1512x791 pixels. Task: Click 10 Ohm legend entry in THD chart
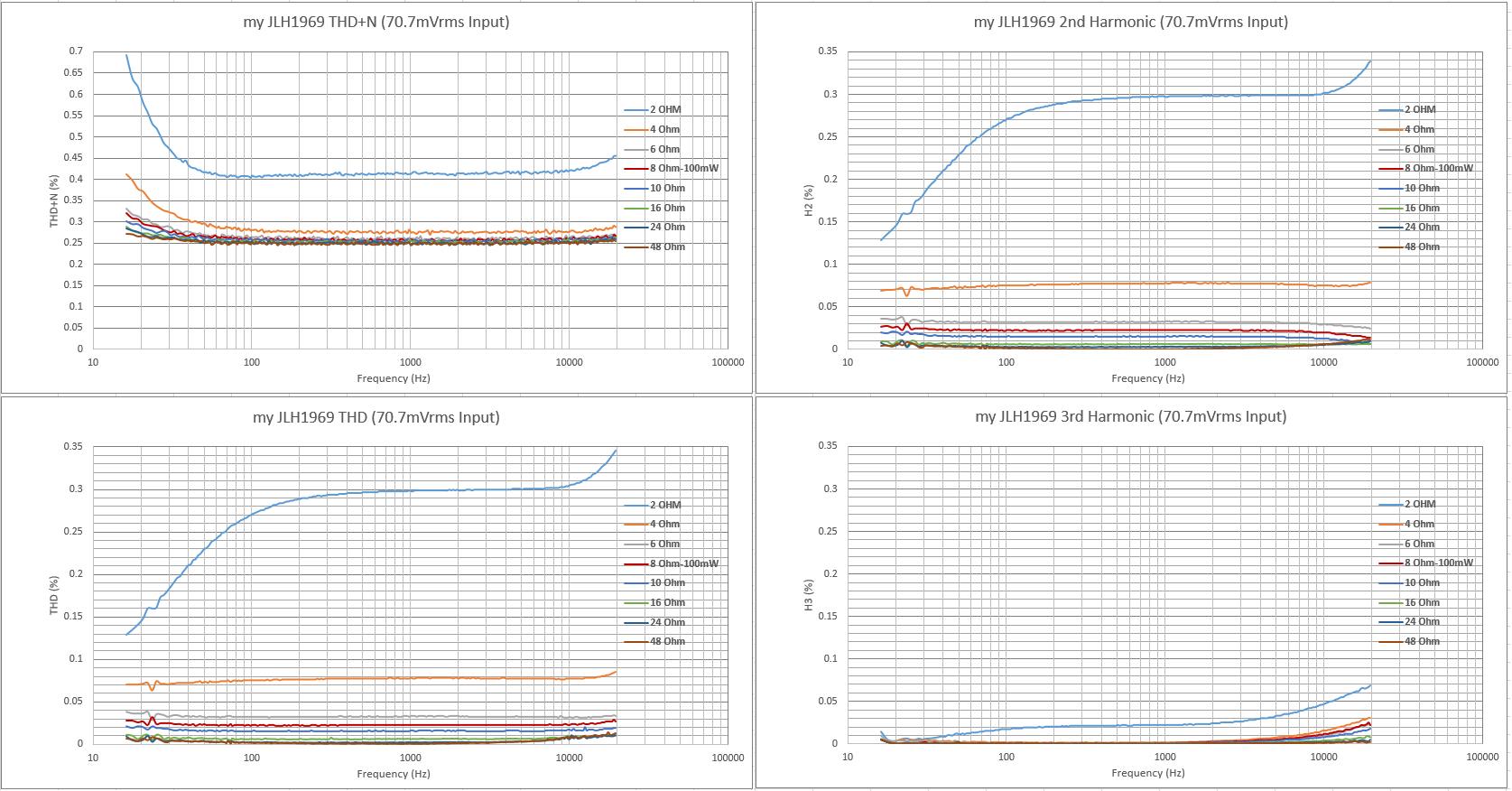(x=655, y=582)
